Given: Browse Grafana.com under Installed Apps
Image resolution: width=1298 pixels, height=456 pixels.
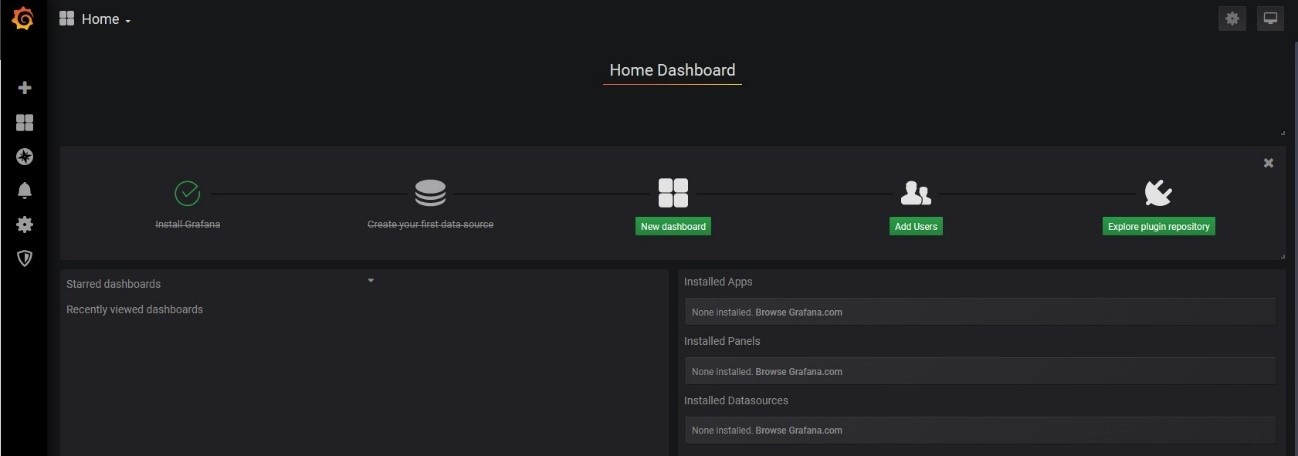Looking at the screenshot, I should pos(798,312).
